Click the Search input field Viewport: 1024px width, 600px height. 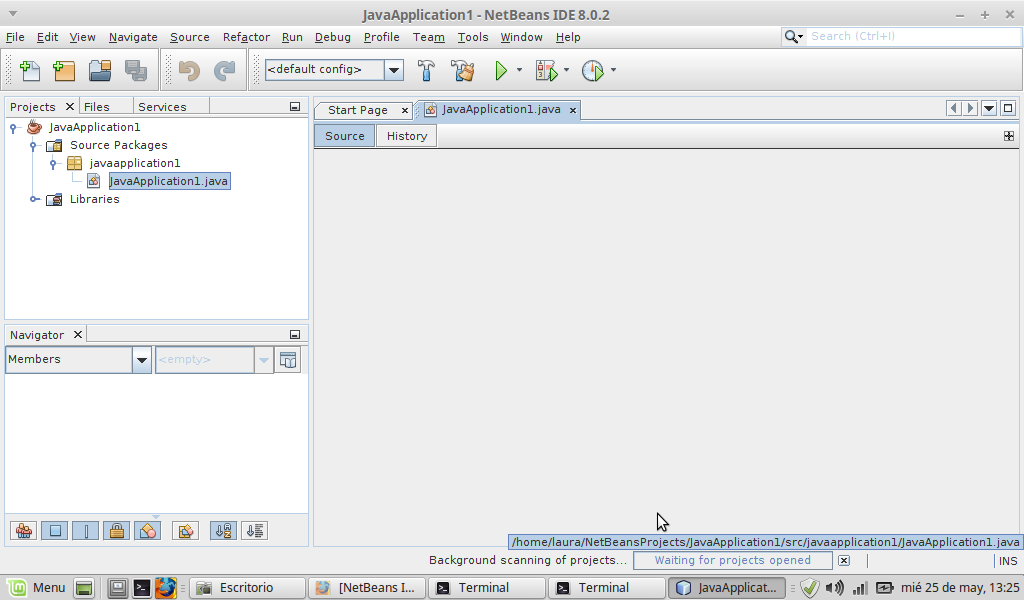(910, 36)
